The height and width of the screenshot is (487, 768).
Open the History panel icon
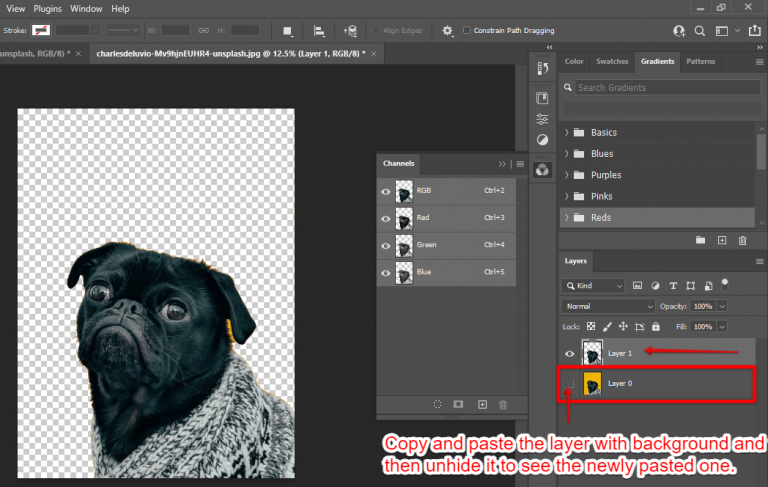(542, 68)
